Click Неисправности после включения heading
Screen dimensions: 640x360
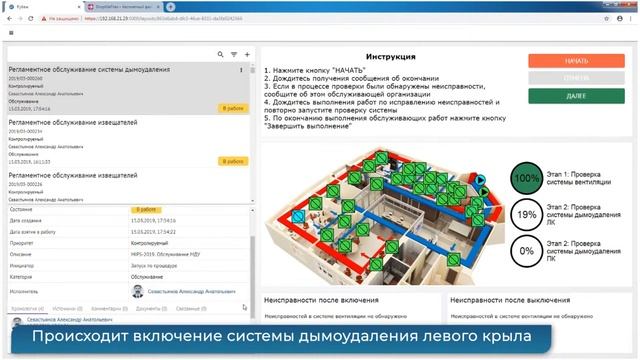[321, 300]
